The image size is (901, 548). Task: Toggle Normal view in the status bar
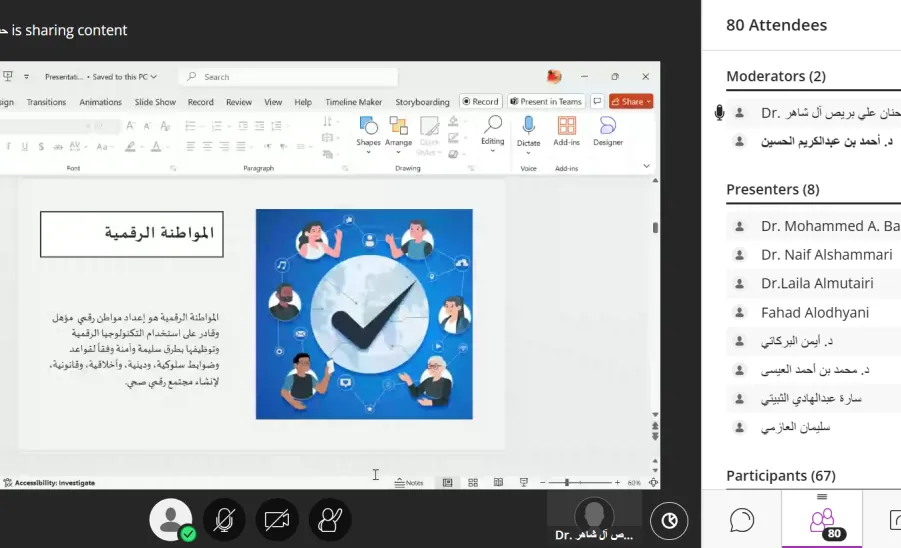448,483
